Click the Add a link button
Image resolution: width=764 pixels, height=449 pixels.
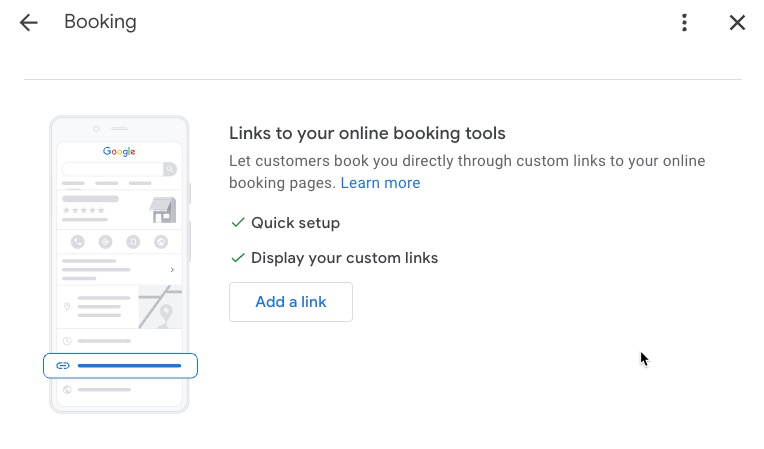291,302
